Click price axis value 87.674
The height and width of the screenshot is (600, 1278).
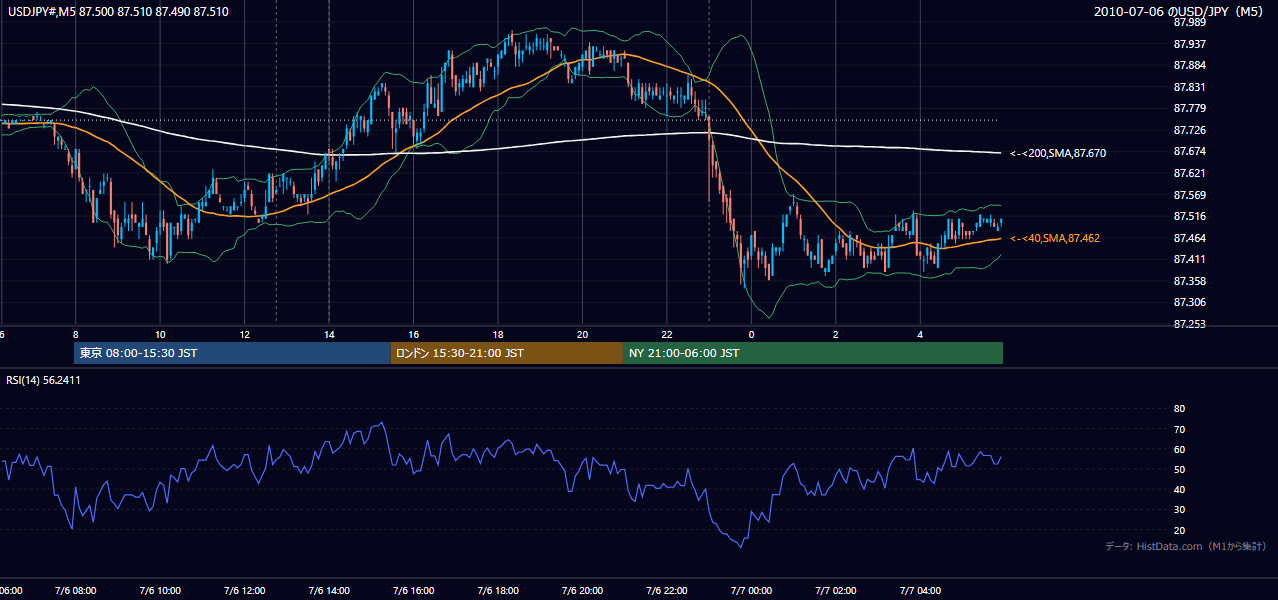1189,151
